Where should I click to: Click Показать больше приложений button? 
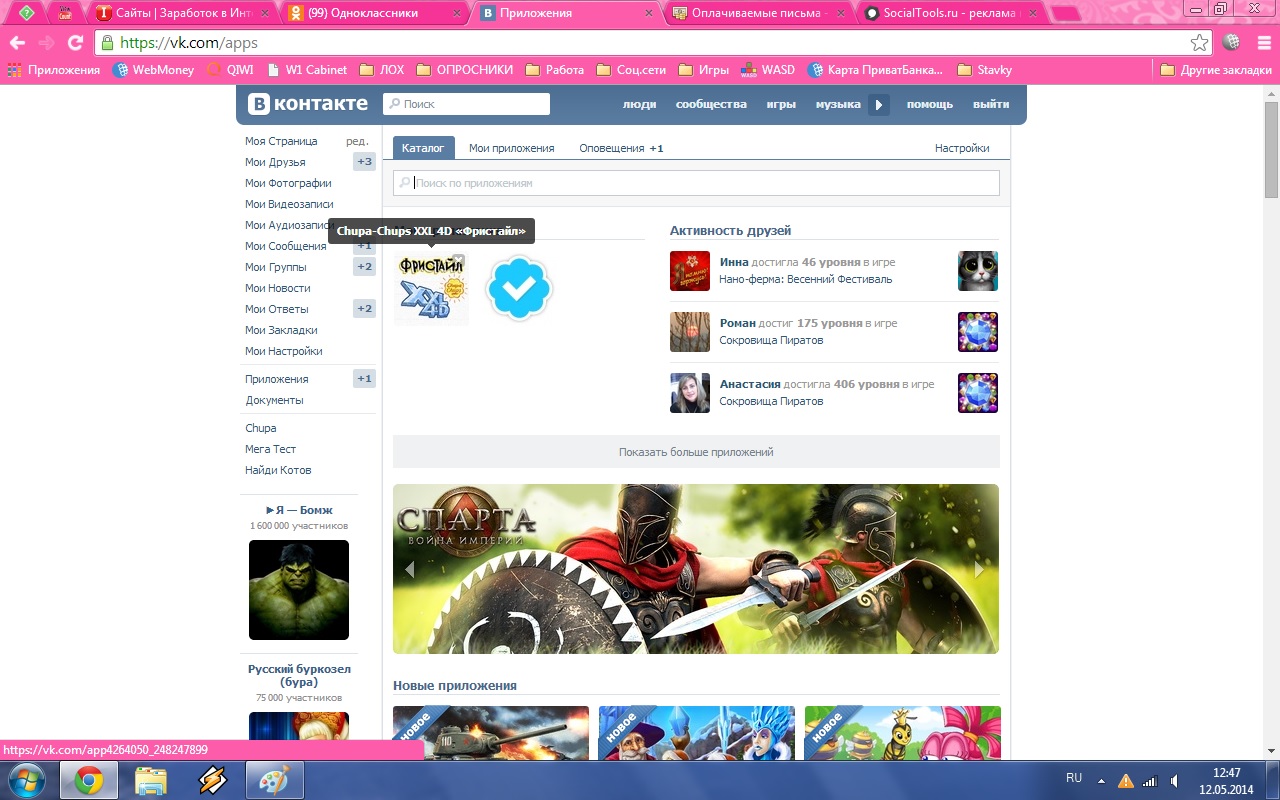pos(696,452)
